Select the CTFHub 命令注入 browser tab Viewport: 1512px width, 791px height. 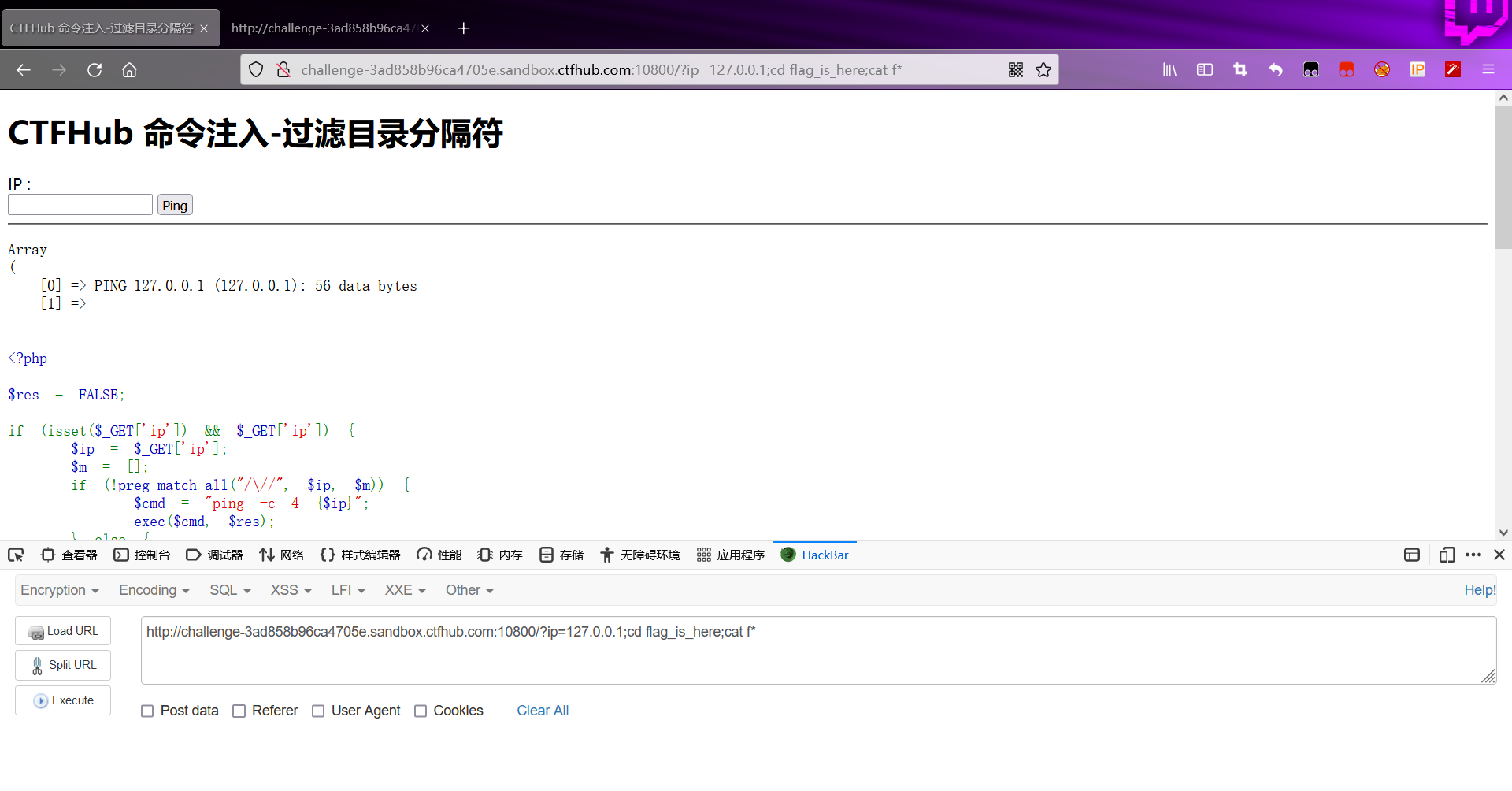[x=102, y=28]
